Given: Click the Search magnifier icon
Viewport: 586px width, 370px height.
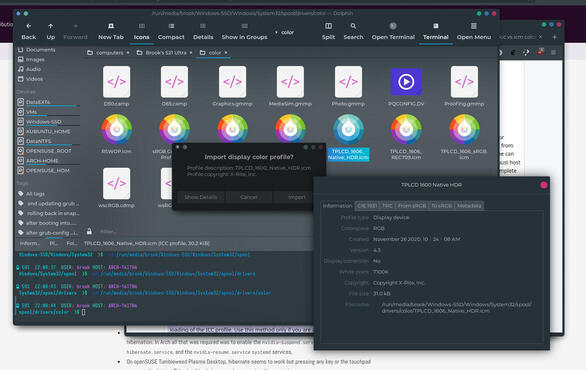Looking at the screenshot, I should (353, 26).
